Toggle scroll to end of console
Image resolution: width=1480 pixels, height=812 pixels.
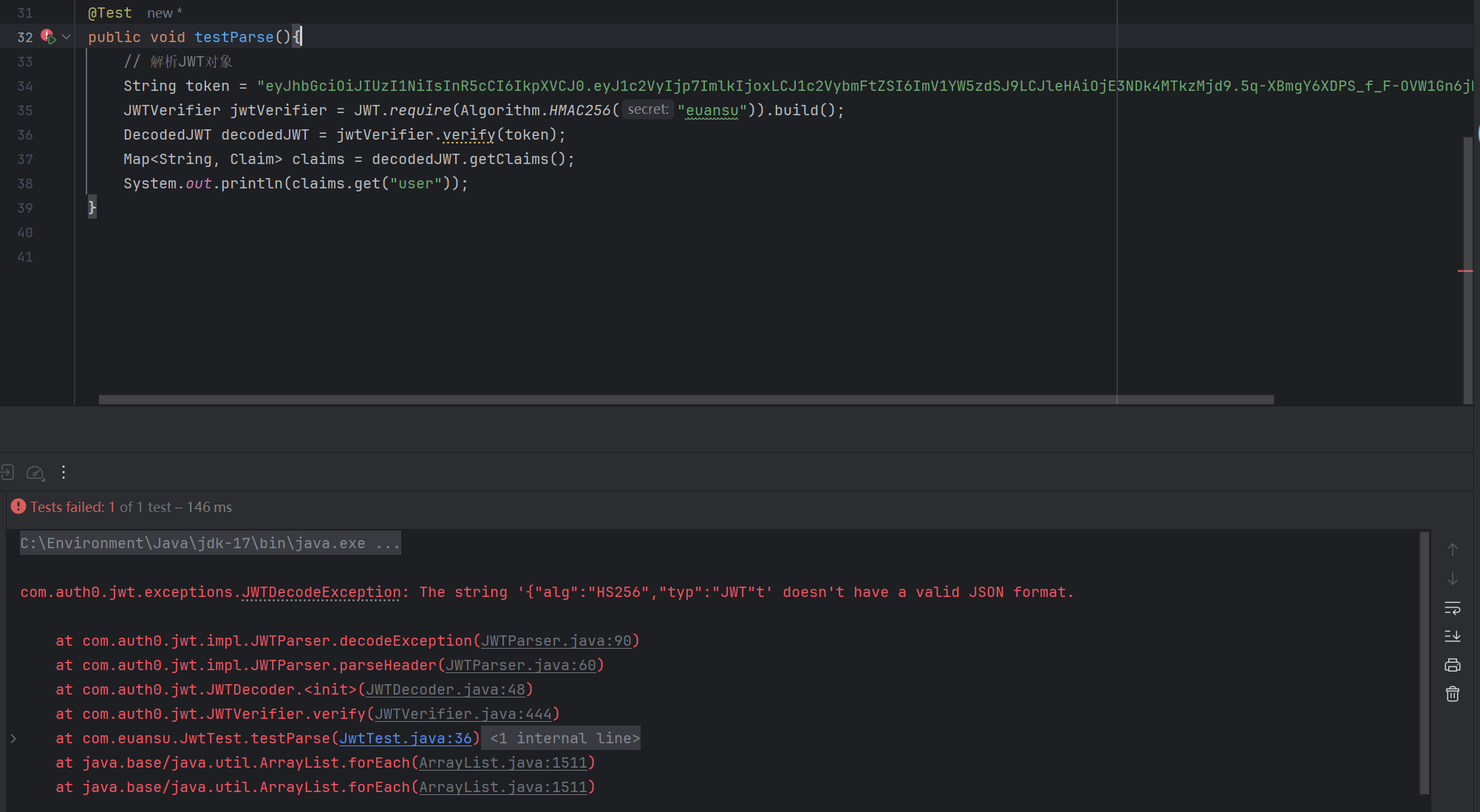pos(1452,636)
